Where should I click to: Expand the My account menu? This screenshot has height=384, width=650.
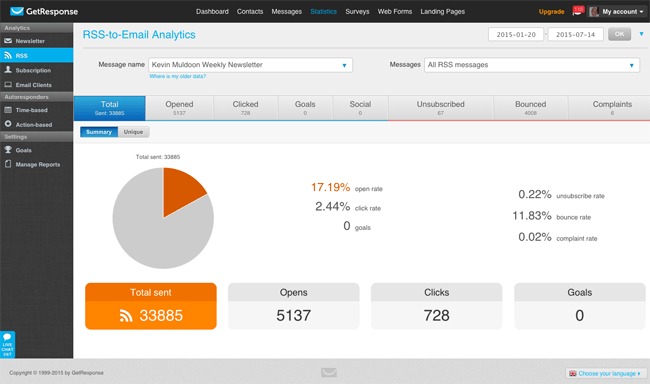[x=622, y=12]
